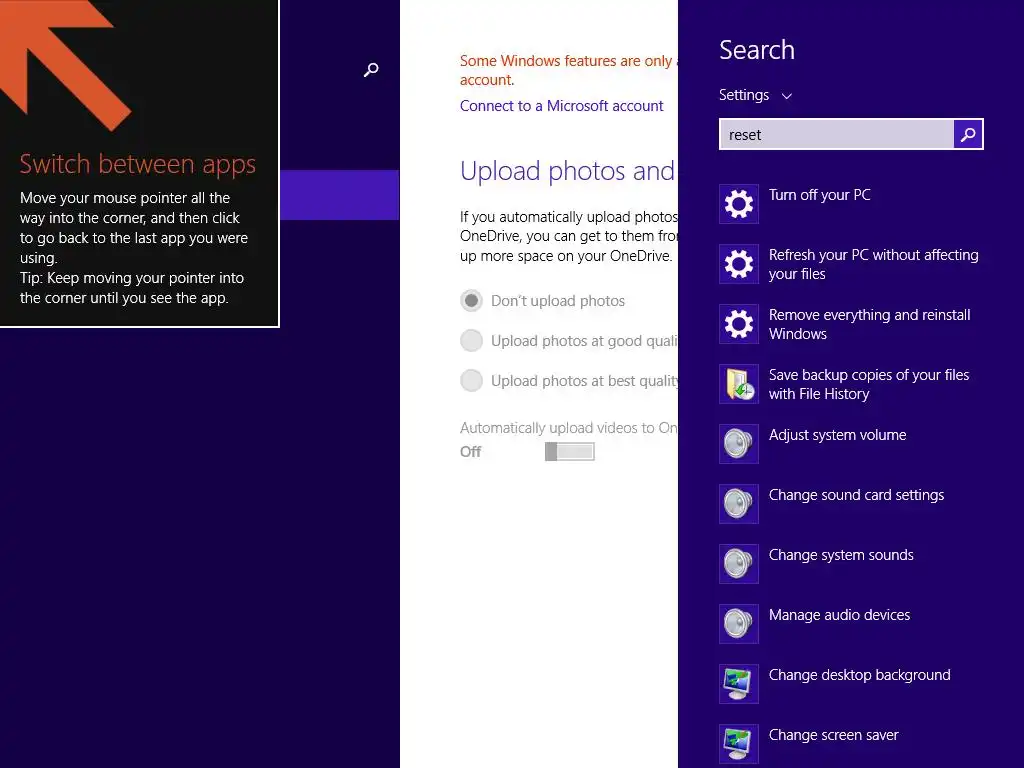1024x768 pixels.
Task: Click the speaker icon for Change sound card settings
Action: point(739,504)
